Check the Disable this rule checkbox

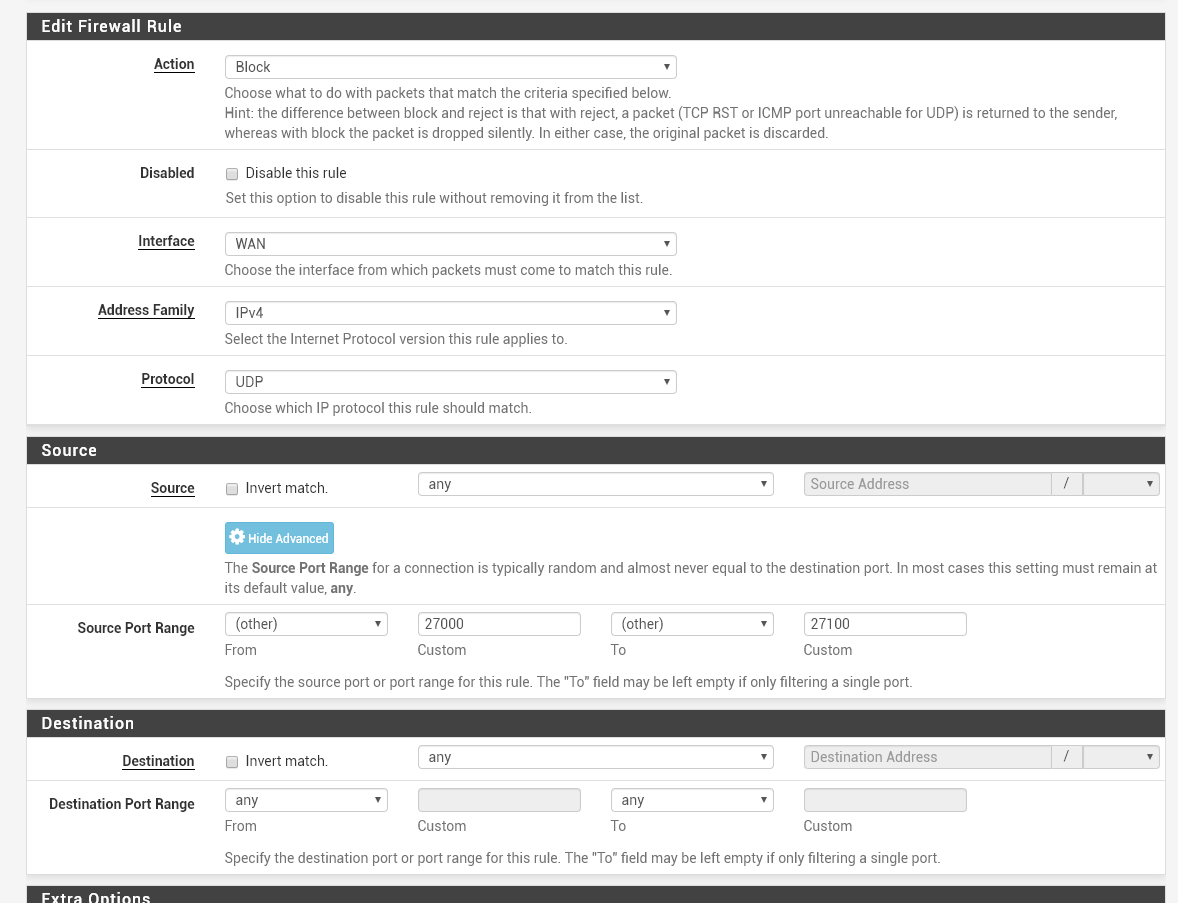pos(232,174)
